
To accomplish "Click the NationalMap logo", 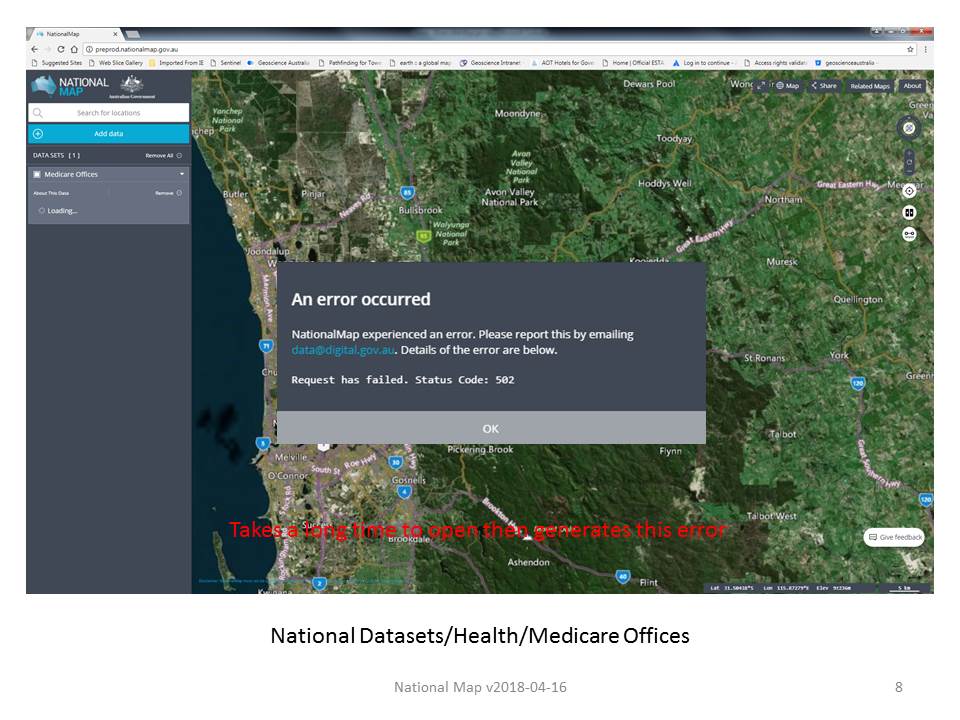I will (x=70, y=86).
